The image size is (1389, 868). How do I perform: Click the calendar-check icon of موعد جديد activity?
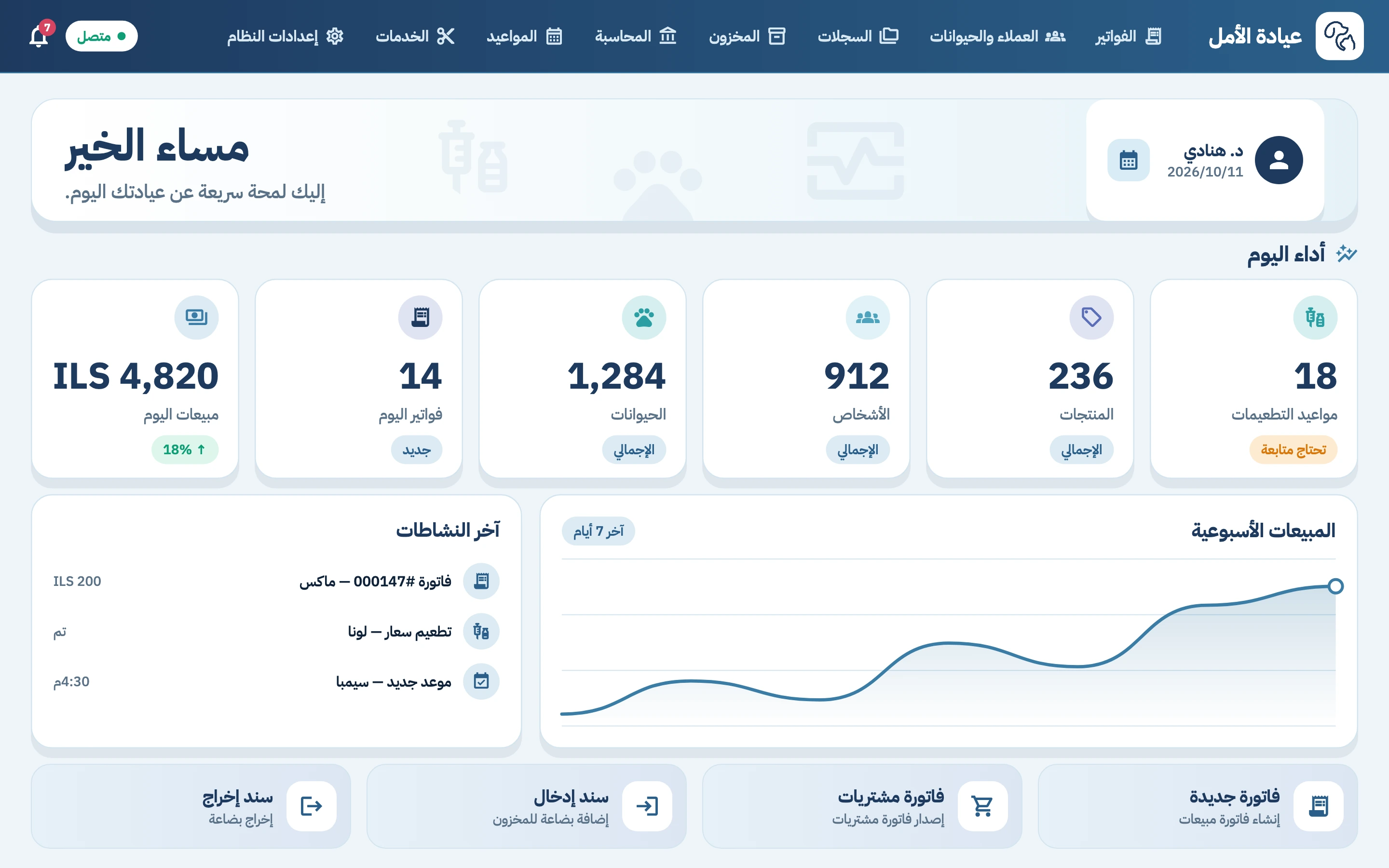(x=481, y=681)
